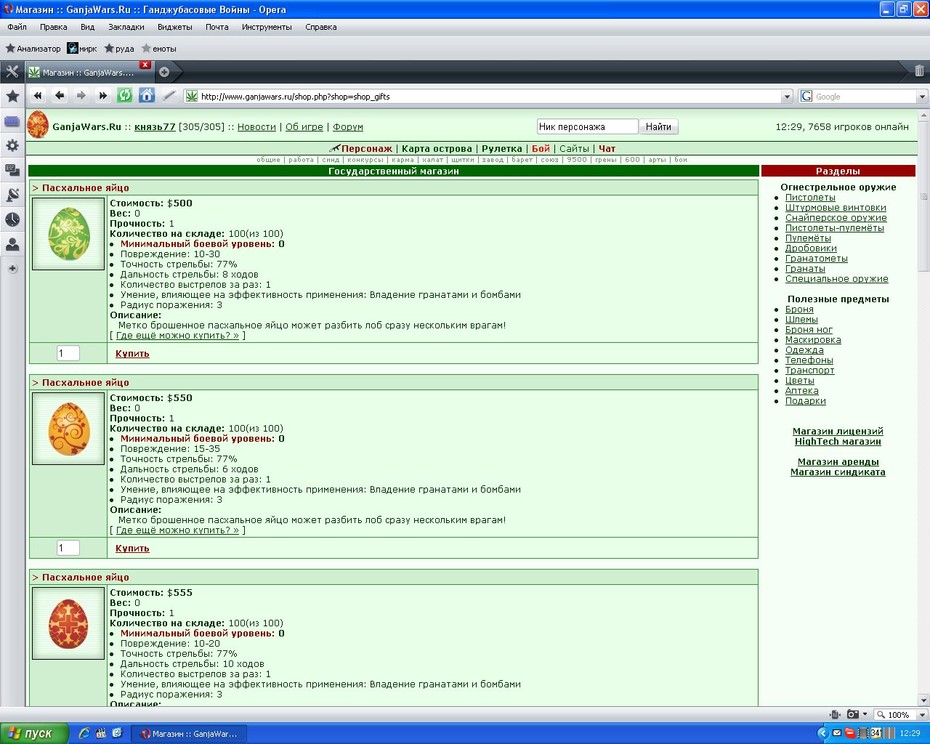
Task: Go to the browser home page icon
Action: (146, 96)
